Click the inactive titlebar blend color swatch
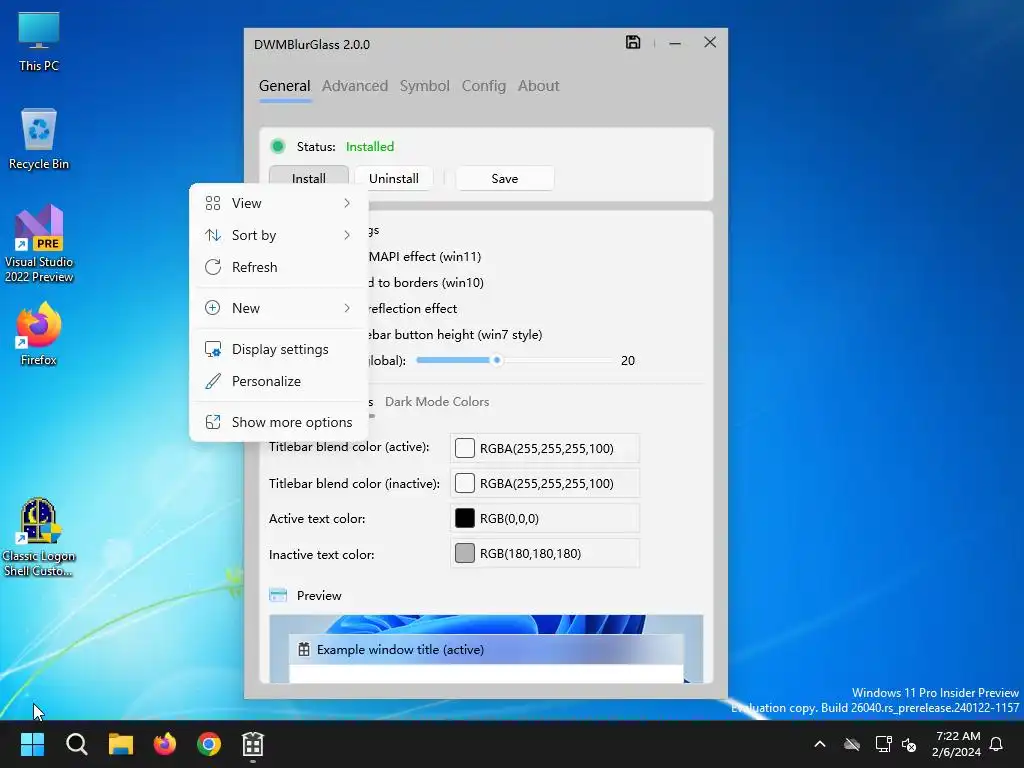This screenshot has height=768, width=1024. 464,483
